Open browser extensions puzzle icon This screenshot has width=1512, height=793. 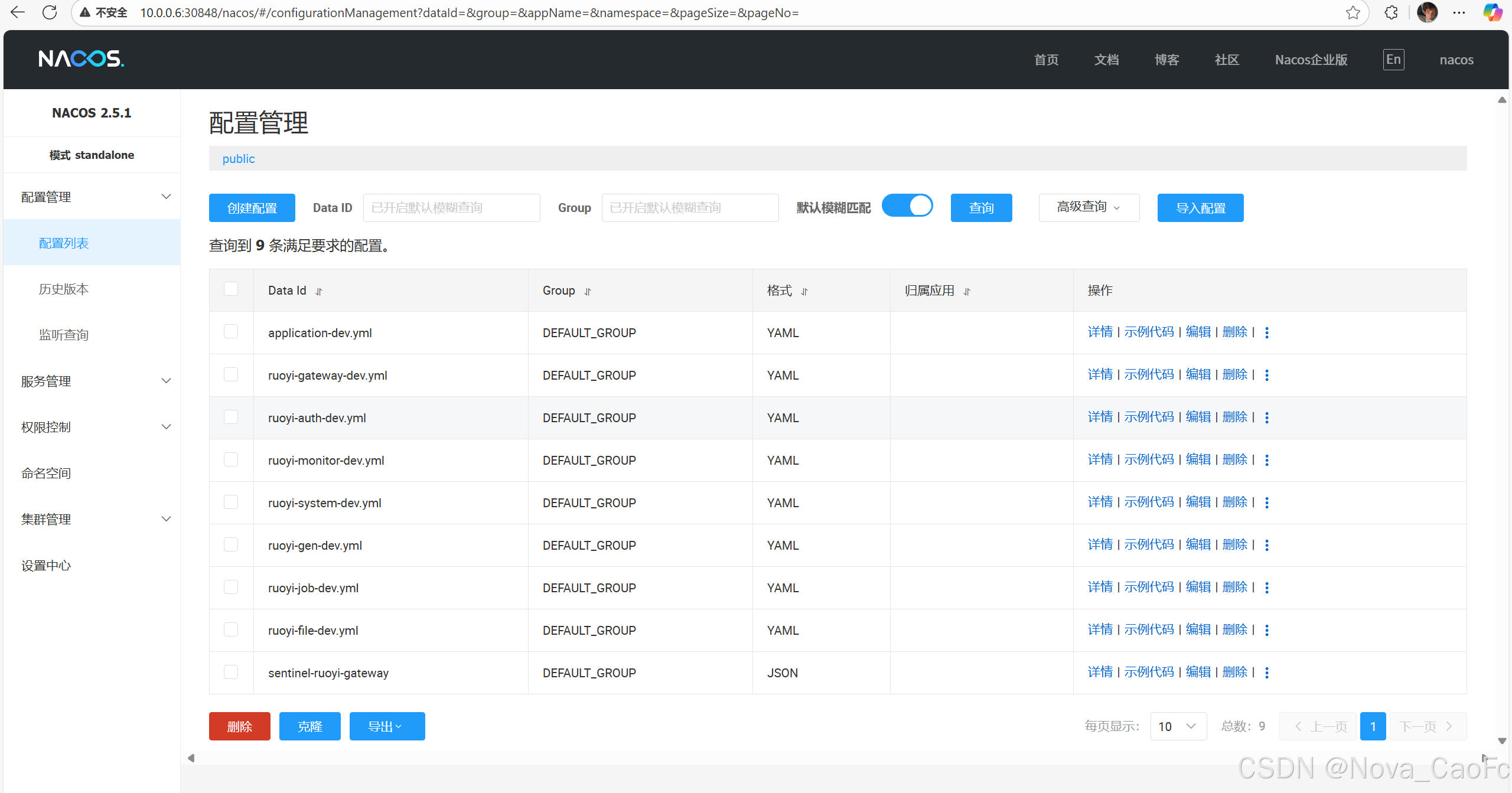[x=1391, y=12]
